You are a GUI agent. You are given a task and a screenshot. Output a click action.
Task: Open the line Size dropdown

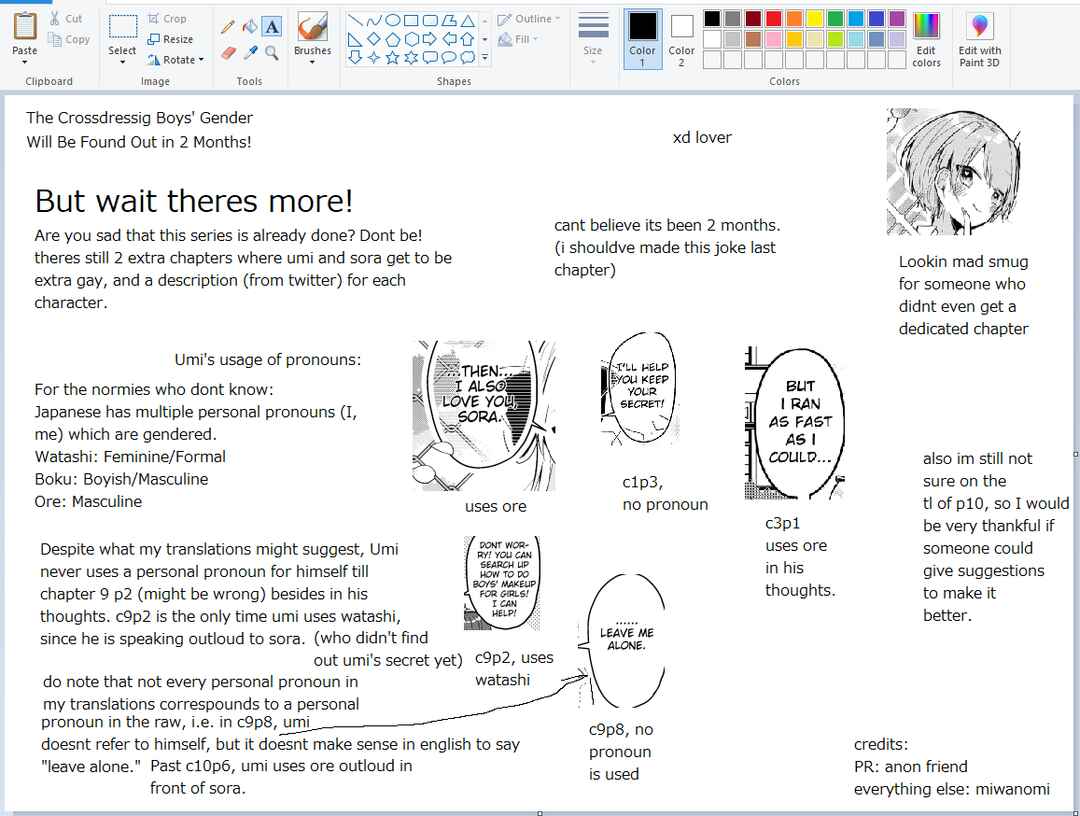tap(593, 39)
